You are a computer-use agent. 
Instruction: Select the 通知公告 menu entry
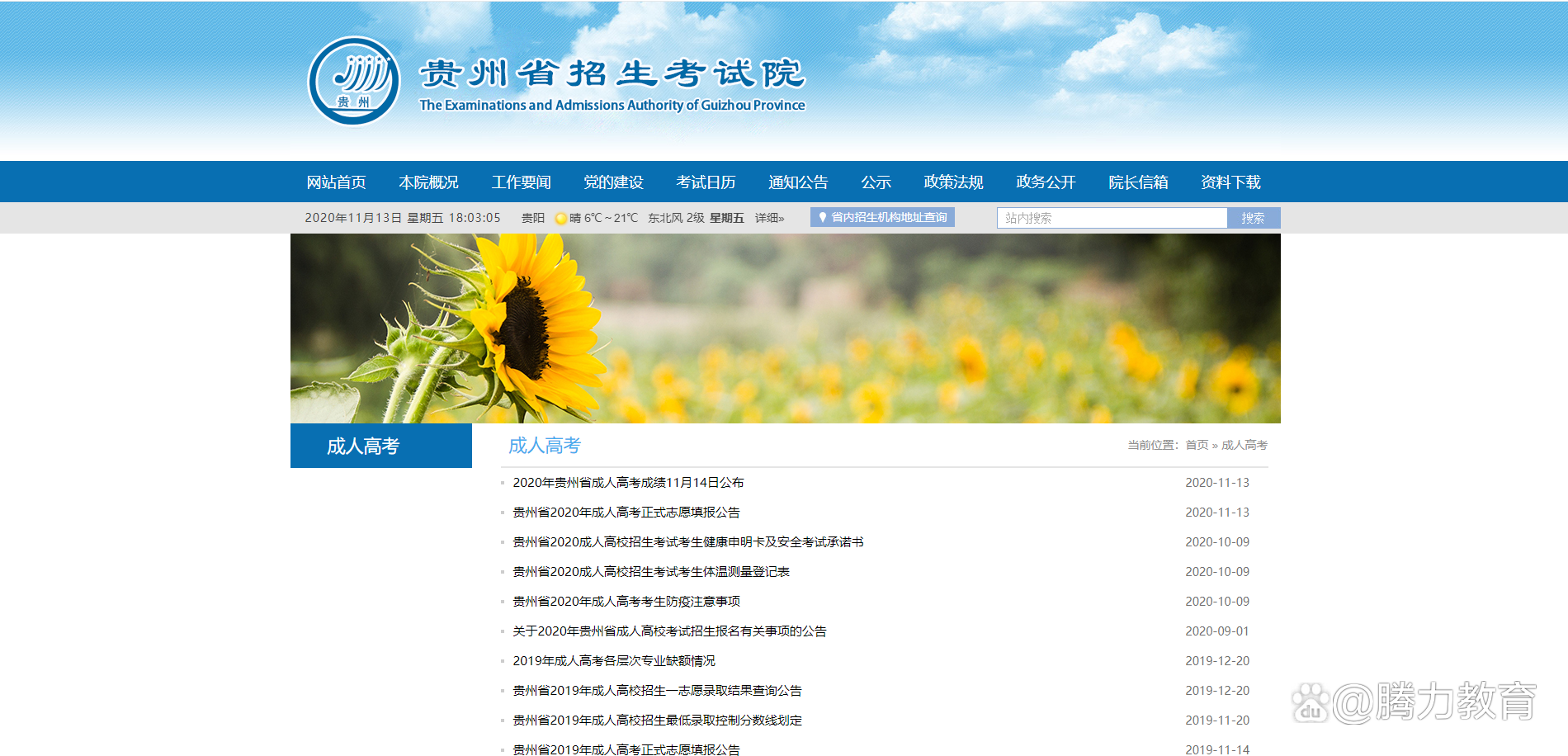(797, 182)
